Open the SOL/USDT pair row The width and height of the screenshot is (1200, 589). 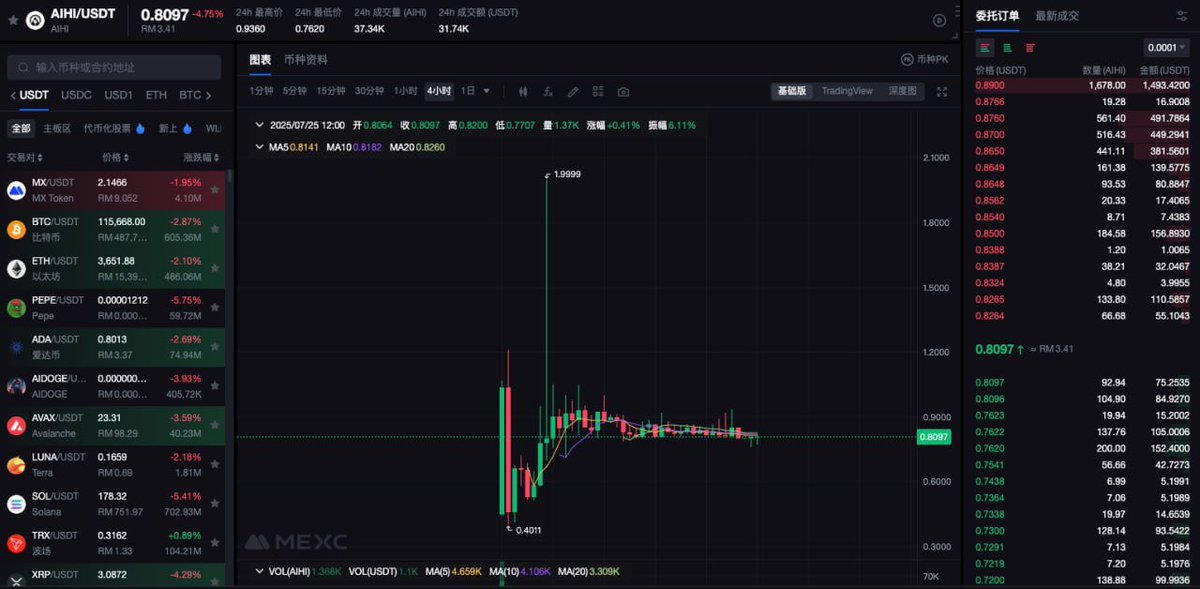pos(113,503)
